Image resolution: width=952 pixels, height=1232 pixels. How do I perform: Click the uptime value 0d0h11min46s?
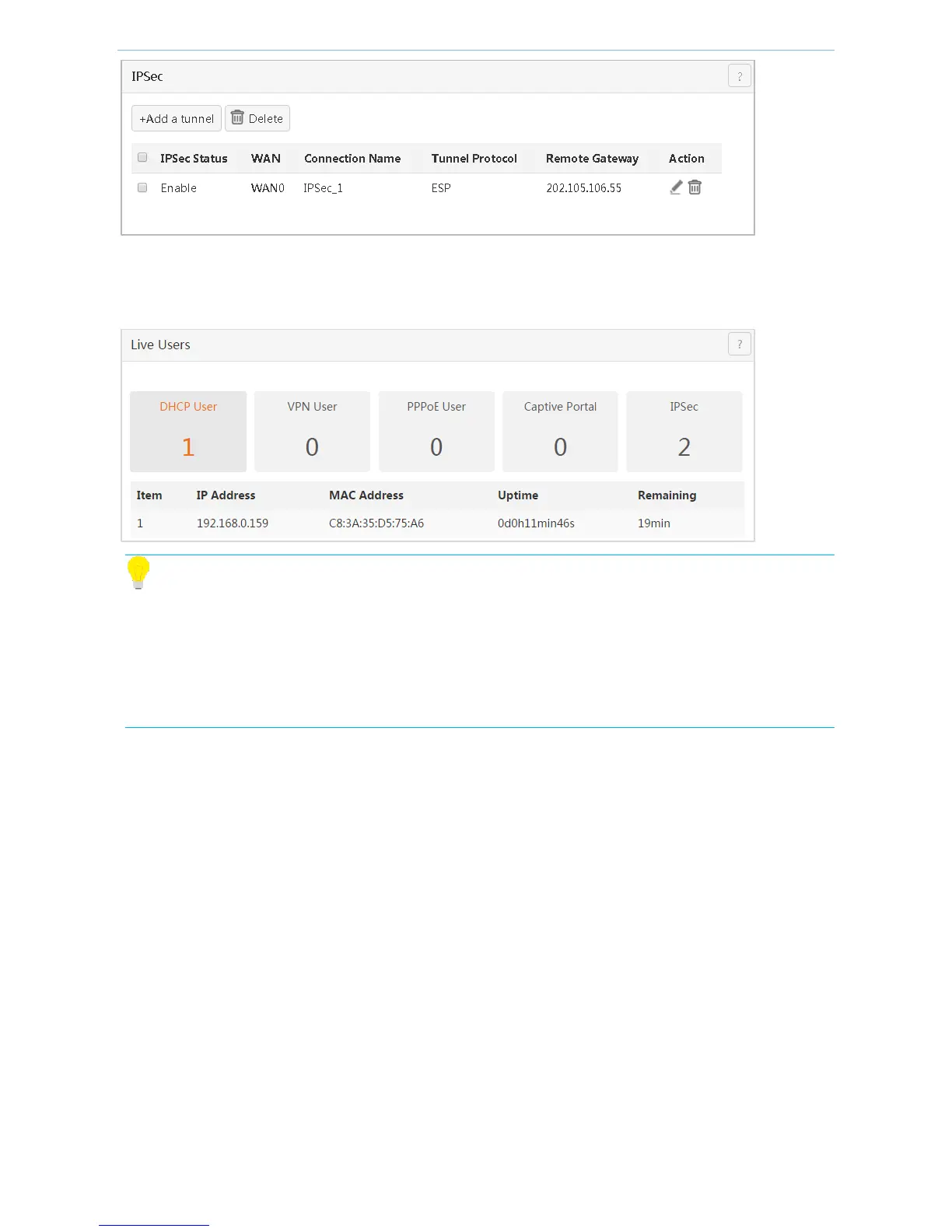536,523
